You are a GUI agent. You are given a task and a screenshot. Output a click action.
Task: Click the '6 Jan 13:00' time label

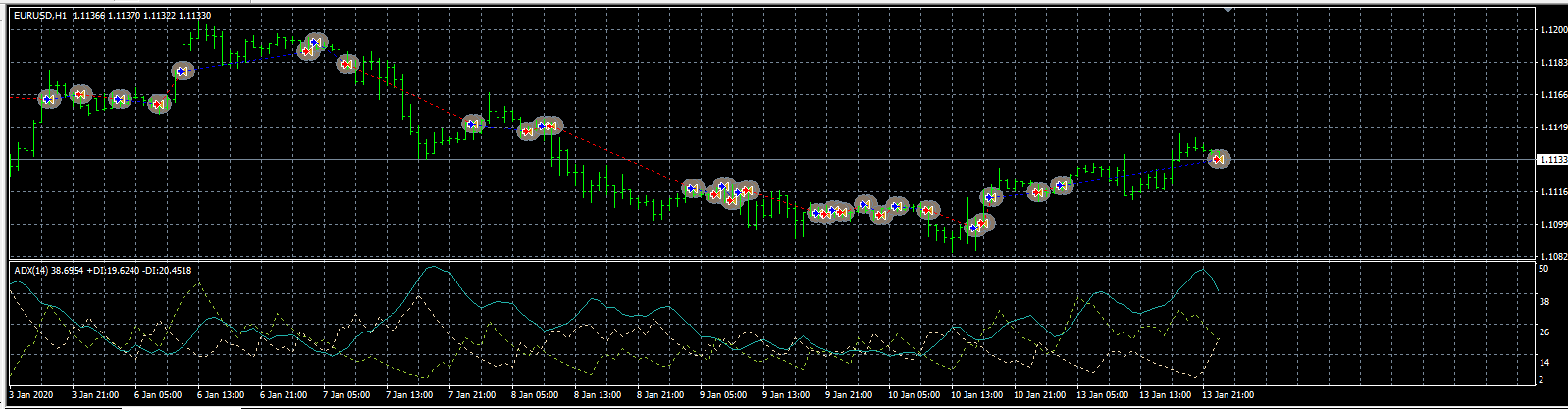coord(221,395)
